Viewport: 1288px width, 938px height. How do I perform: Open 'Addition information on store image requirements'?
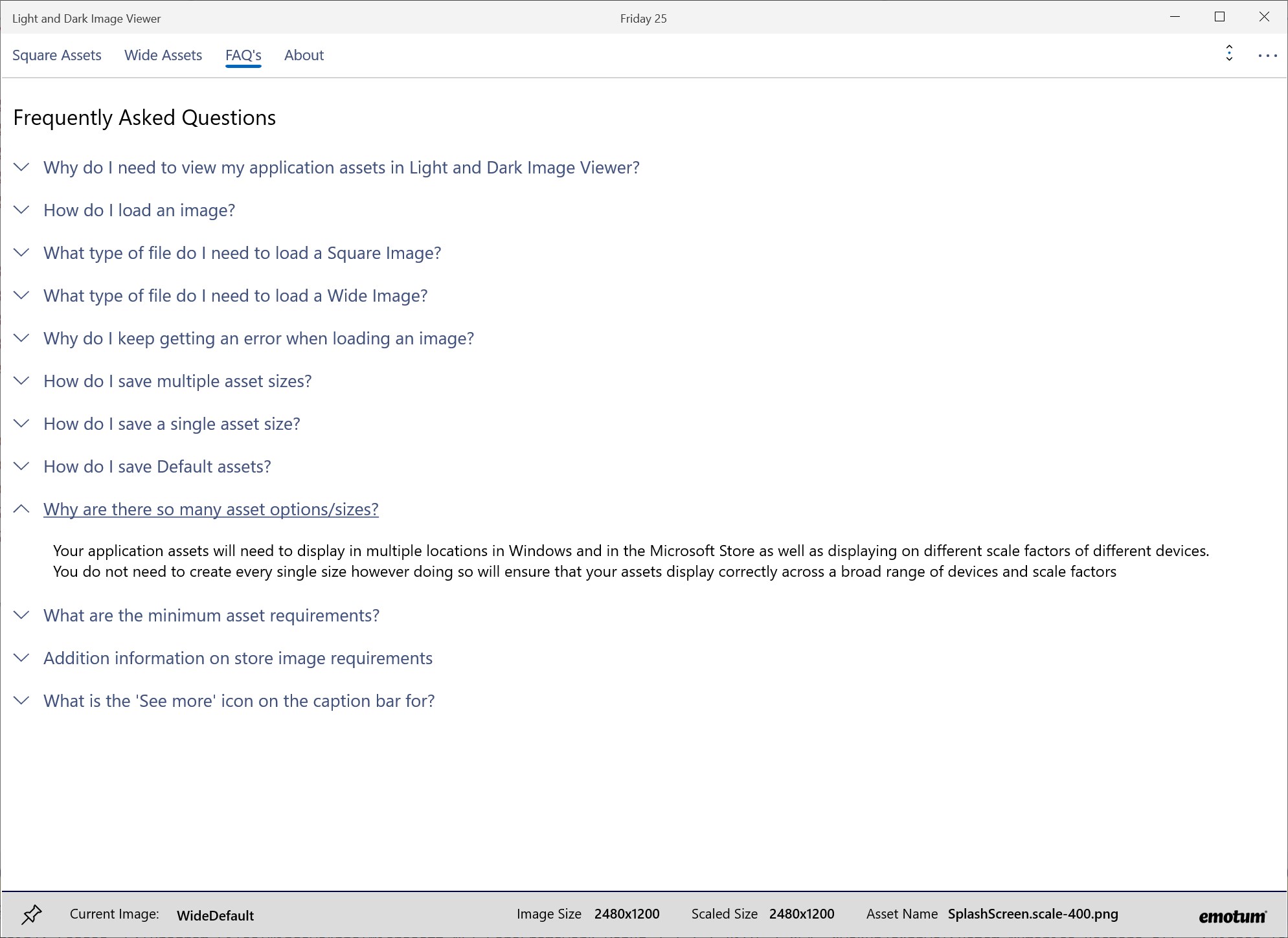pyautogui.click(x=238, y=658)
